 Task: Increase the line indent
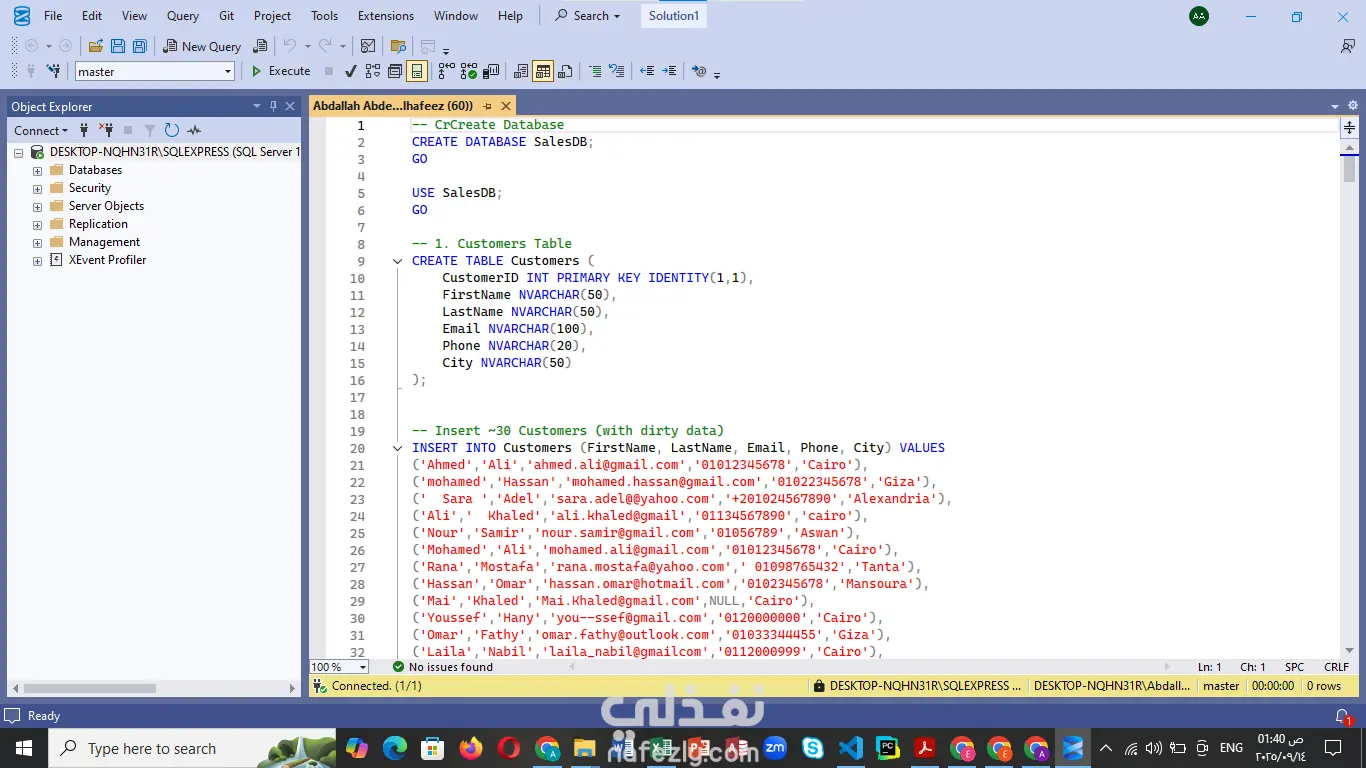pyautogui.click(x=669, y=71)
